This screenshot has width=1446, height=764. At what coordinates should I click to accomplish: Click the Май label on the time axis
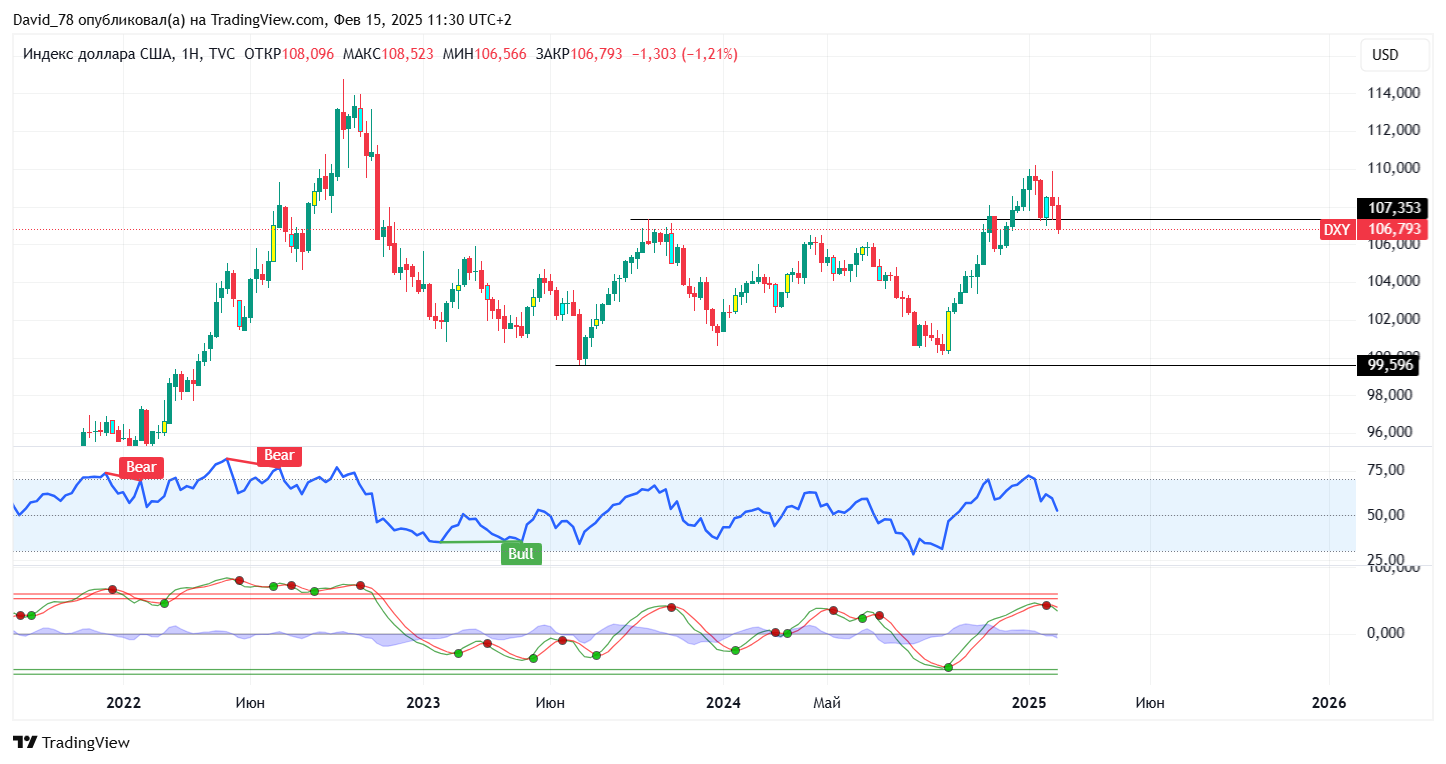point(826,703)
